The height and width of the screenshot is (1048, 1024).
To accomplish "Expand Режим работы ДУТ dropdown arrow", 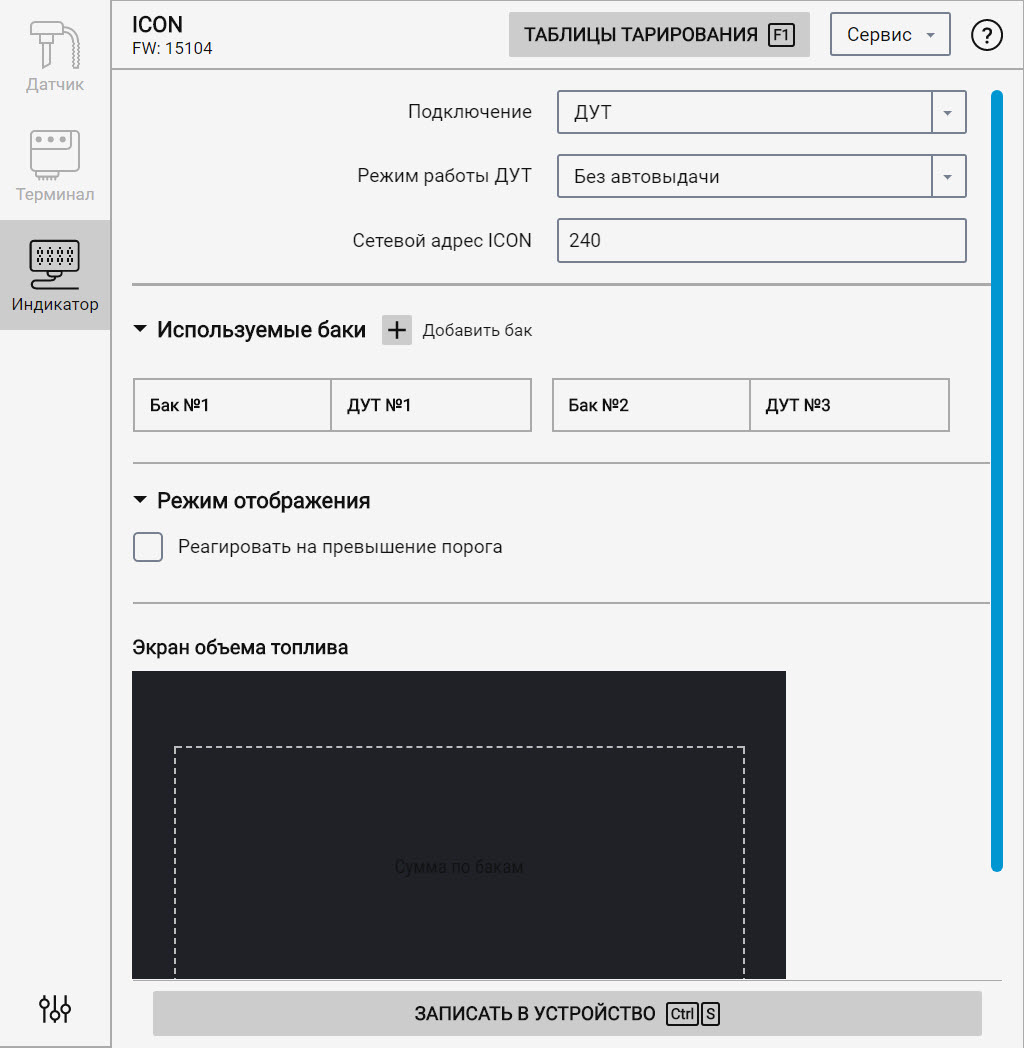I will 948,176.
